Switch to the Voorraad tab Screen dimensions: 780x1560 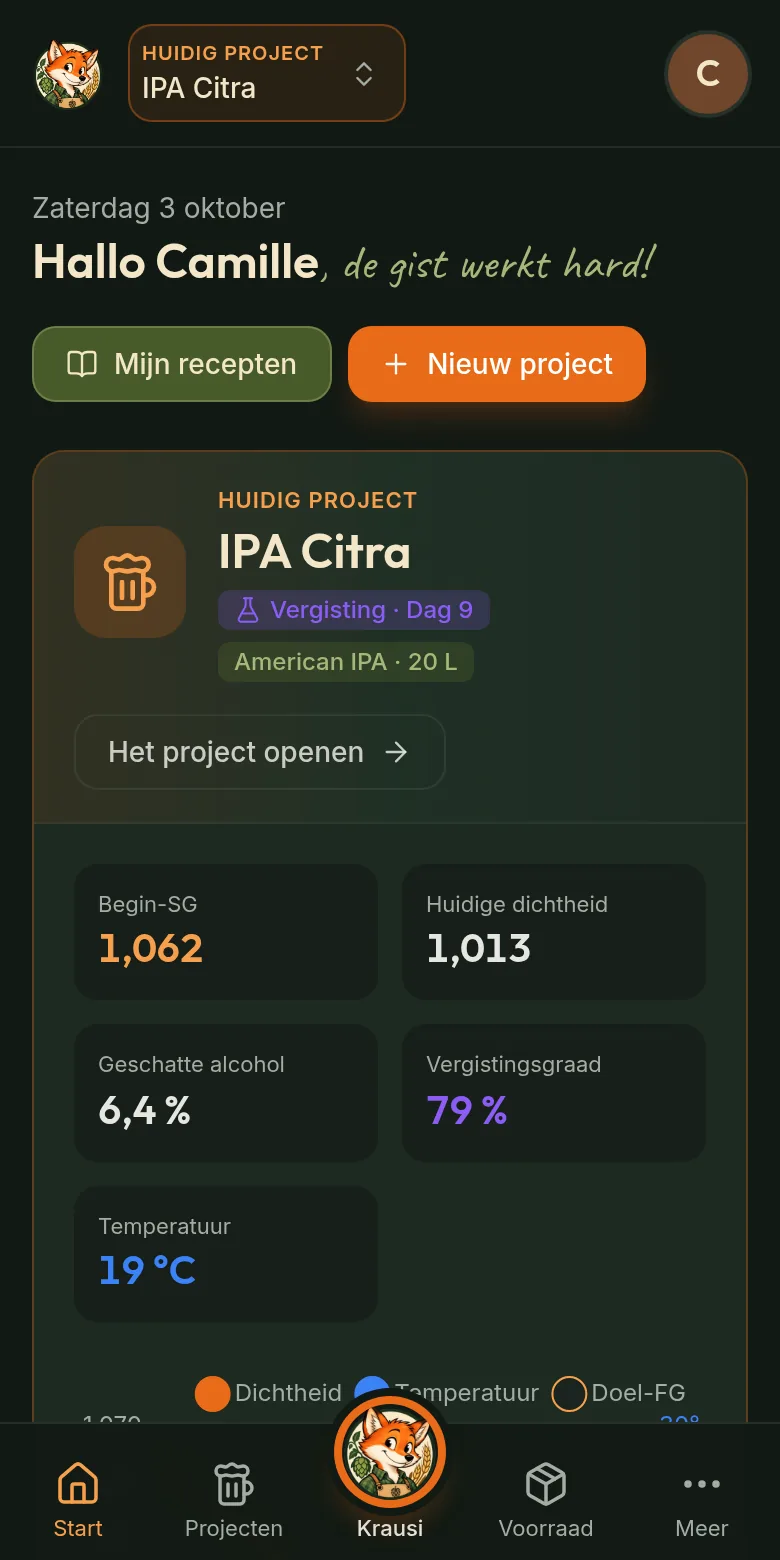tap(546, 1499)
